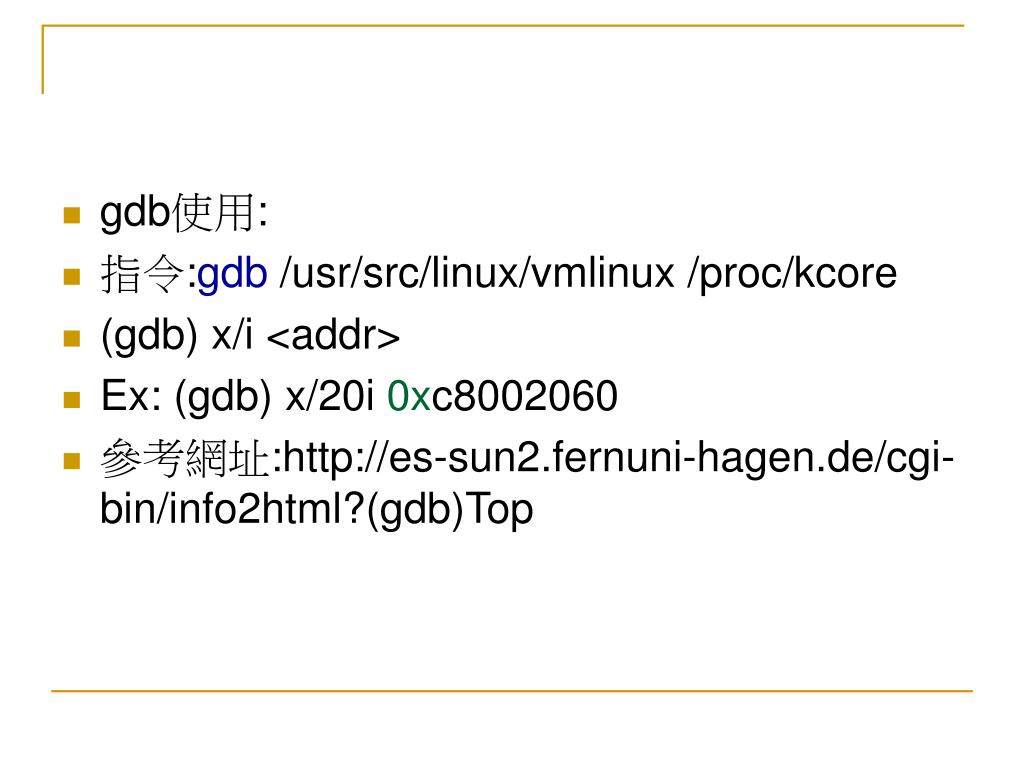Image resolution: width=1024 pixels, height=768 pixels.
Task: Click the "指令" label text
Action: coord(143,274)
